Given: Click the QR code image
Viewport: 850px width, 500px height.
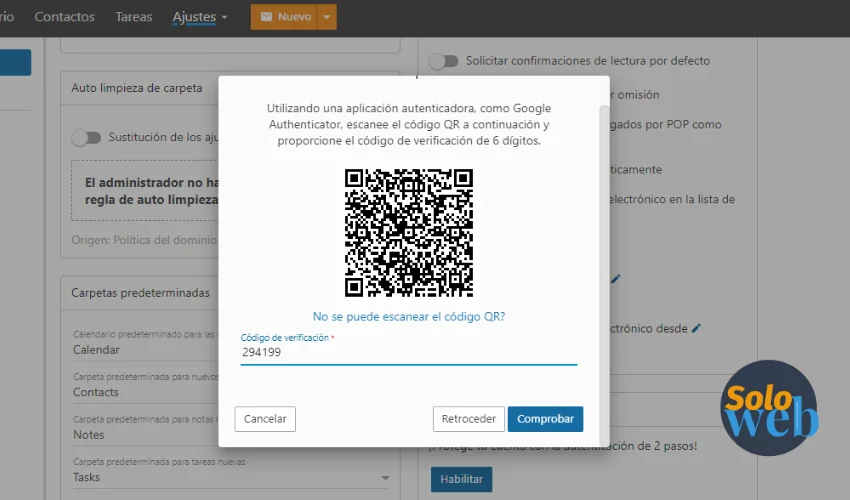Looking at the screenshot, I should point(409,233).
